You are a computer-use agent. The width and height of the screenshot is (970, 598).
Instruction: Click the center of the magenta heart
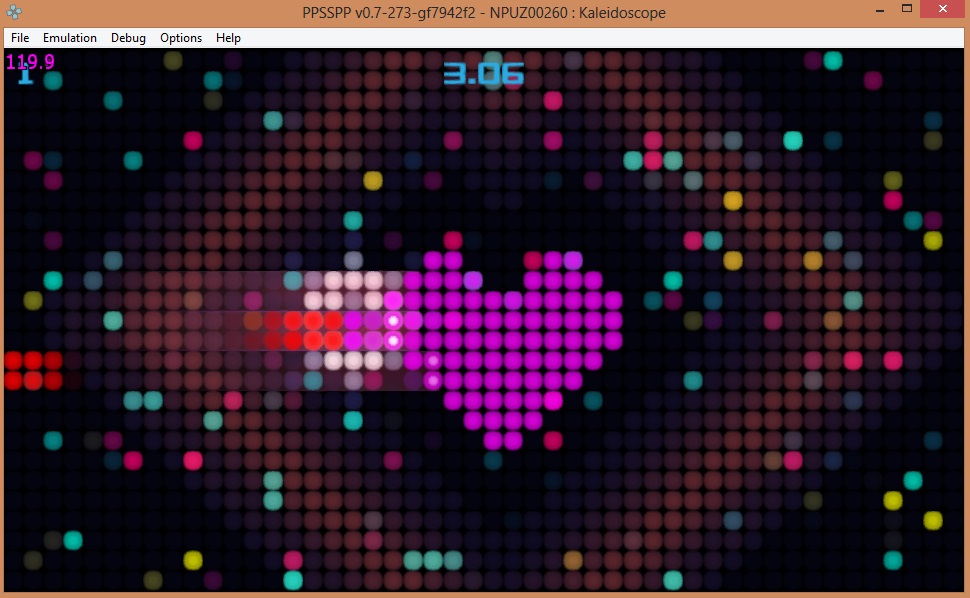(x=512, y=340)
